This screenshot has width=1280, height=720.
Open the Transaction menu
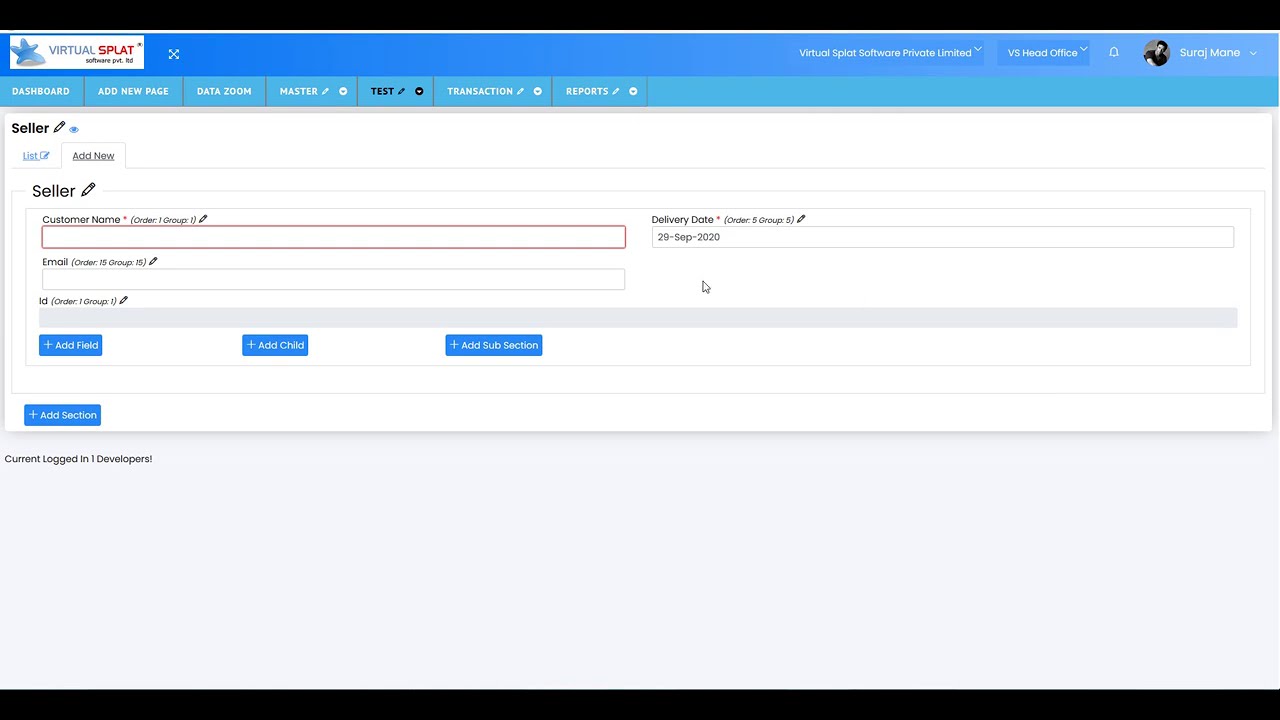click(x=480, y=91)
